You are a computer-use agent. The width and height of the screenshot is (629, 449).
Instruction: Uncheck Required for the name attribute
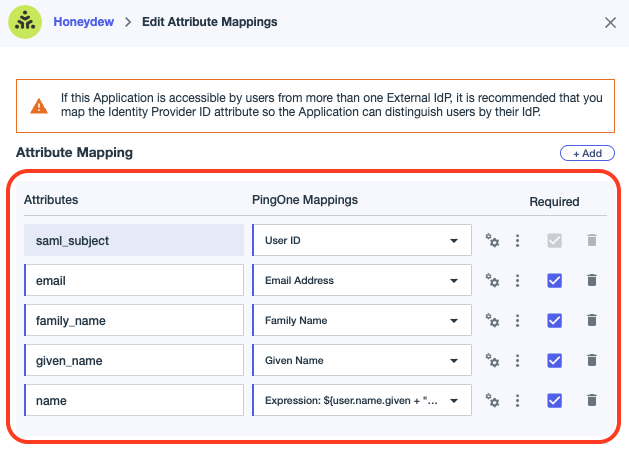(554, 400)
